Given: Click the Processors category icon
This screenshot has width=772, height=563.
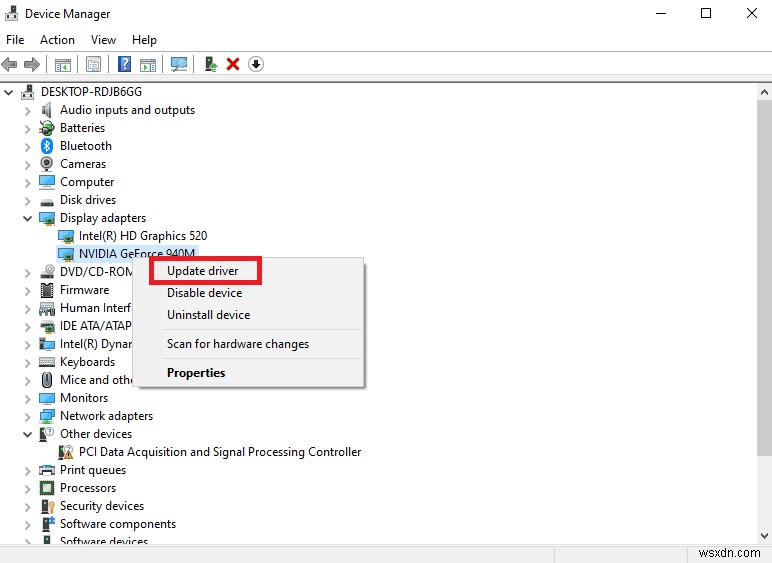Looking at the screenshot, I should pyautogui.click(x=47, y=488).
